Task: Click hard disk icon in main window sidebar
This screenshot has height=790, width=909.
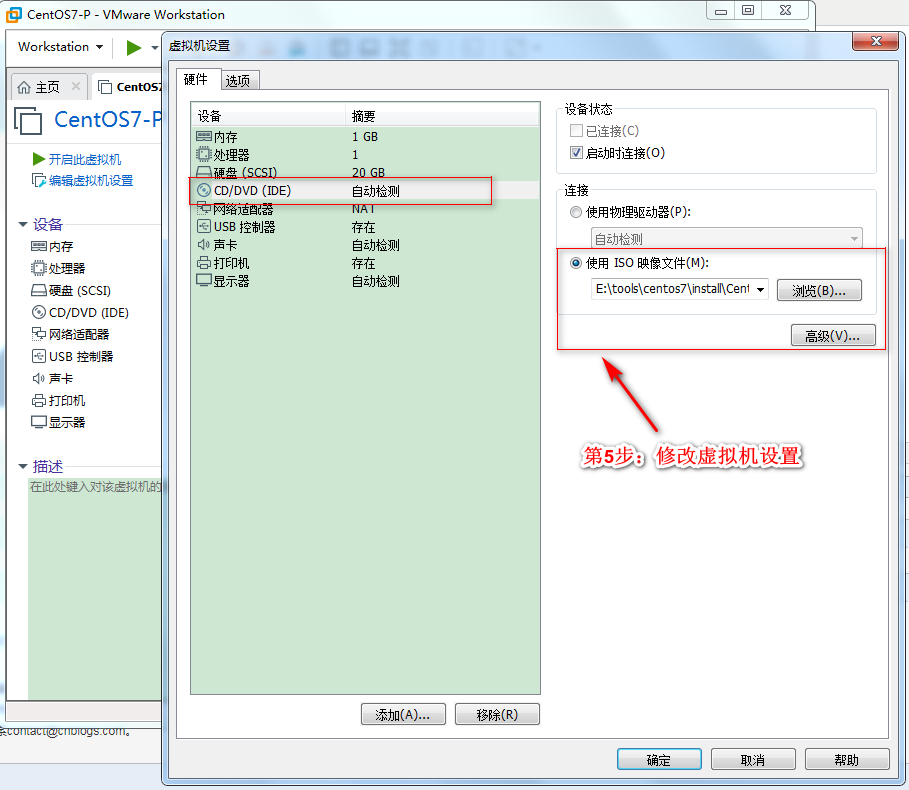Action: pos(39,290)
